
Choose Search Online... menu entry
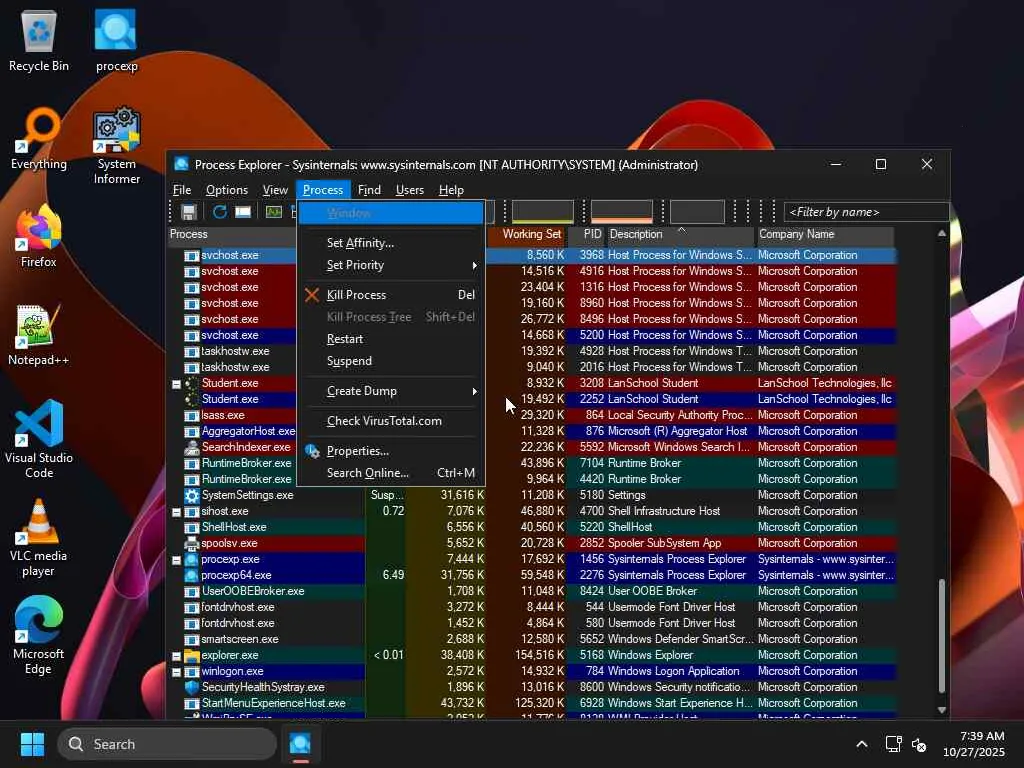pos(391,473)
